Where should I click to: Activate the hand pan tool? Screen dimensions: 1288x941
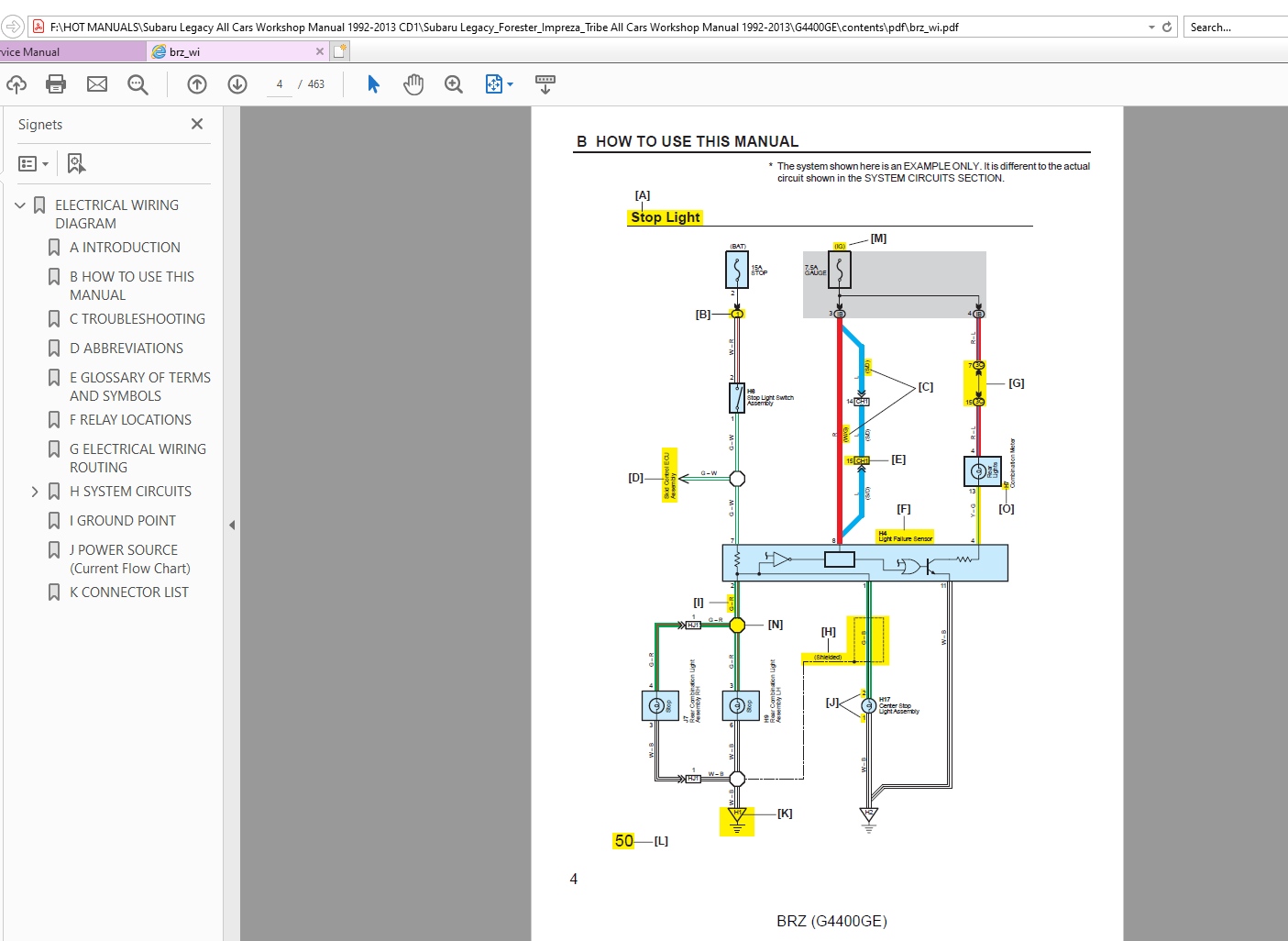coord(413,84)
